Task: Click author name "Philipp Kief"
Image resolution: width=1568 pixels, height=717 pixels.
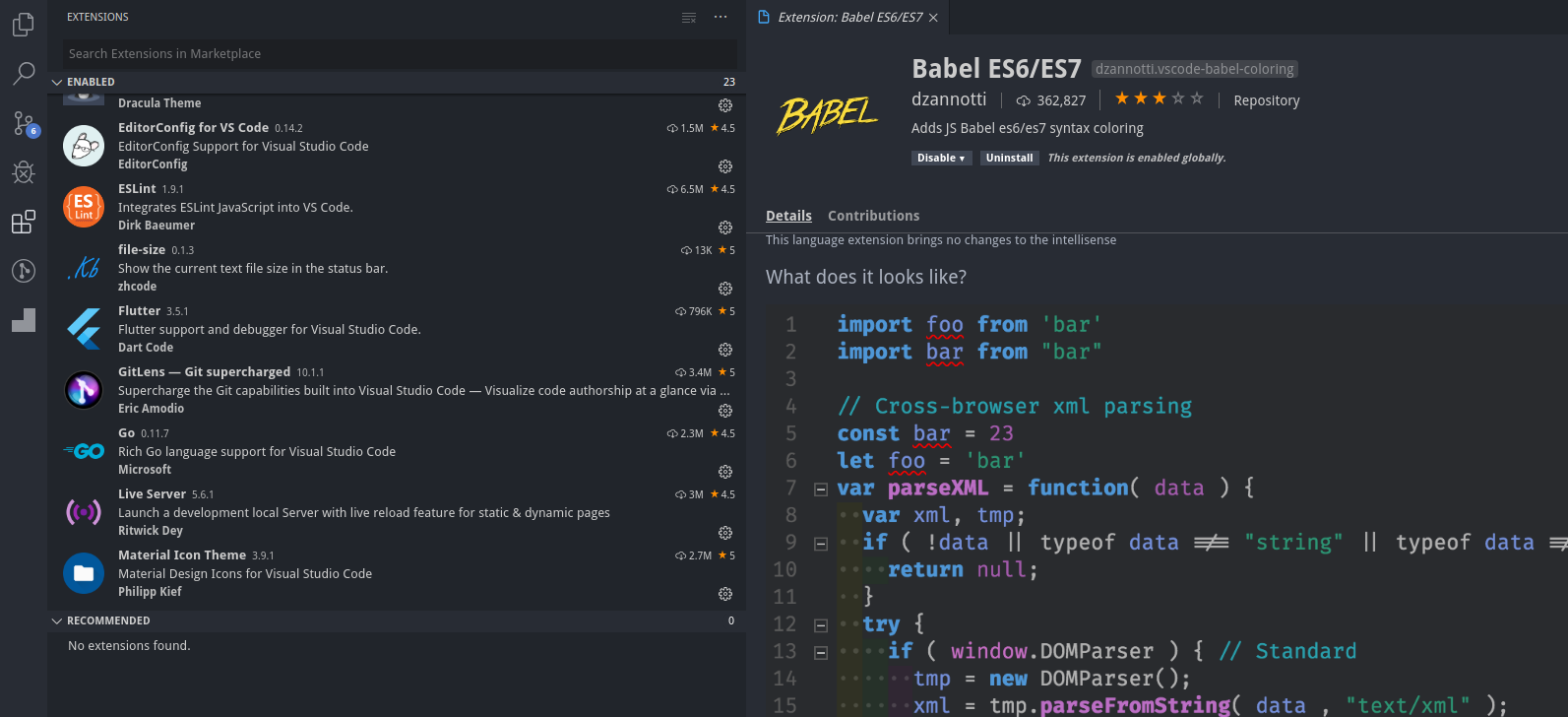Action: (150, 592)
